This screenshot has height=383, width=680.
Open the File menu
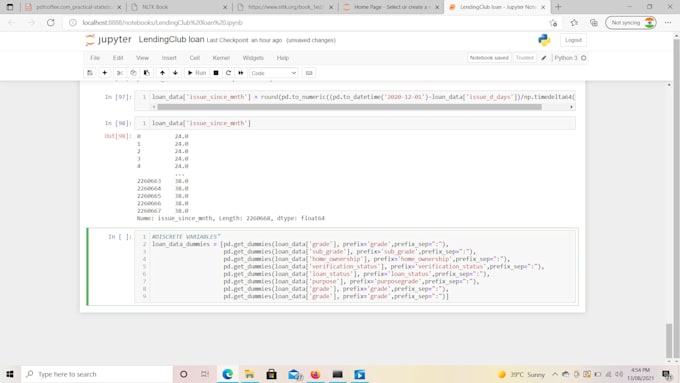(95, 58)
